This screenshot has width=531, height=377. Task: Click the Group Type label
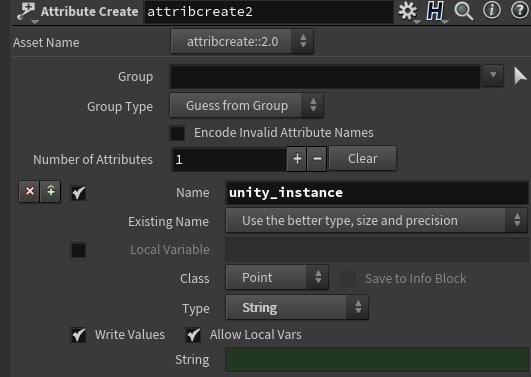click(120, 107)
